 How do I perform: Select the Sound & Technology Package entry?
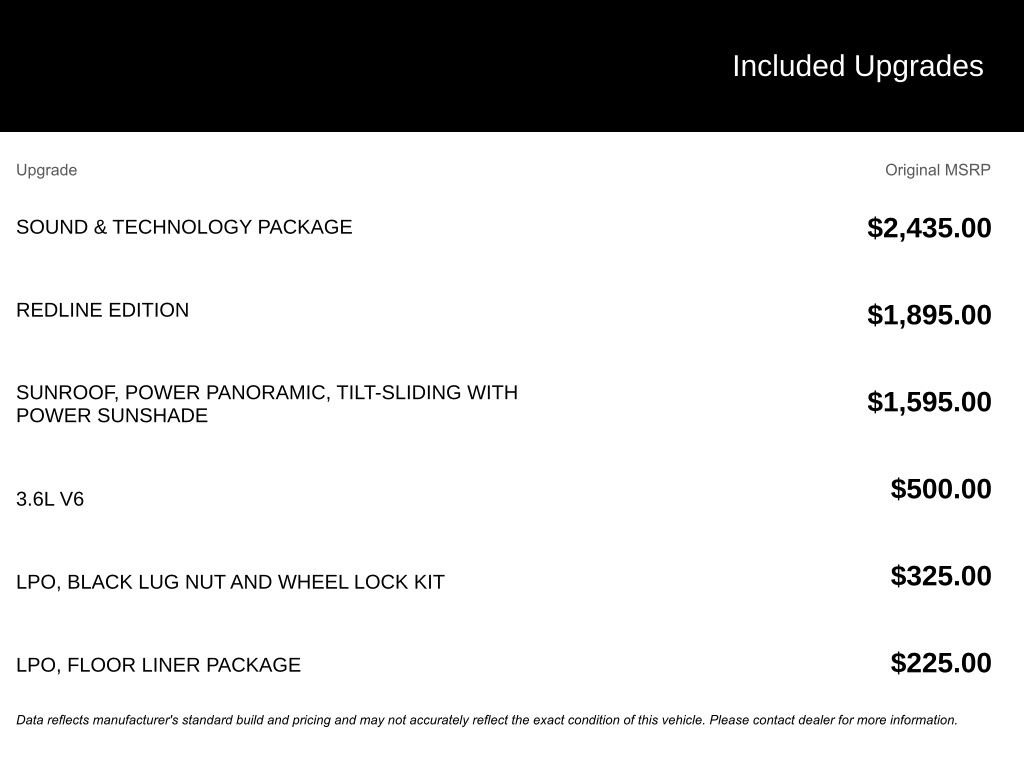click(184, 227)
